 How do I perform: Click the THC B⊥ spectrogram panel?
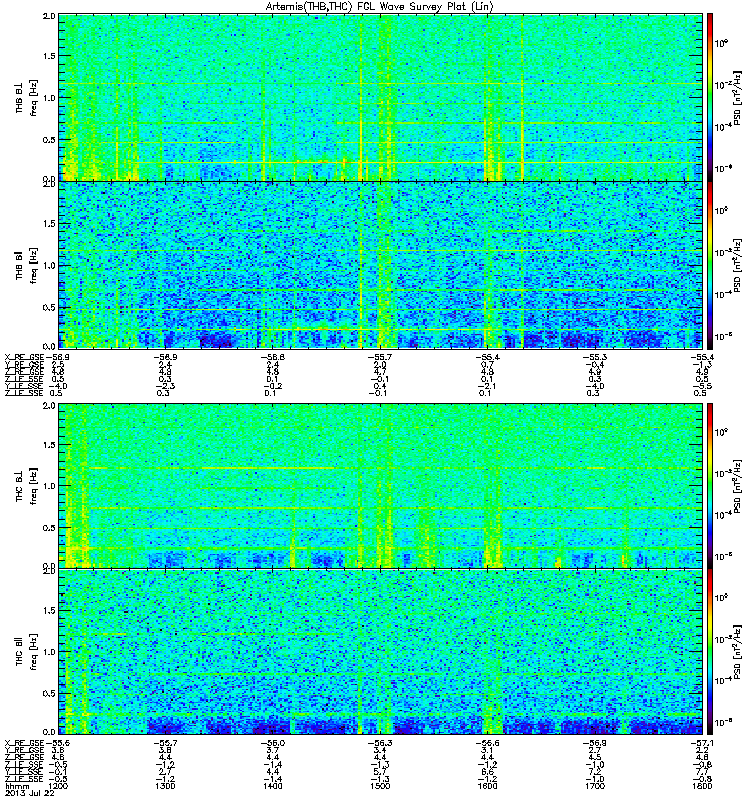pos(381,486)
